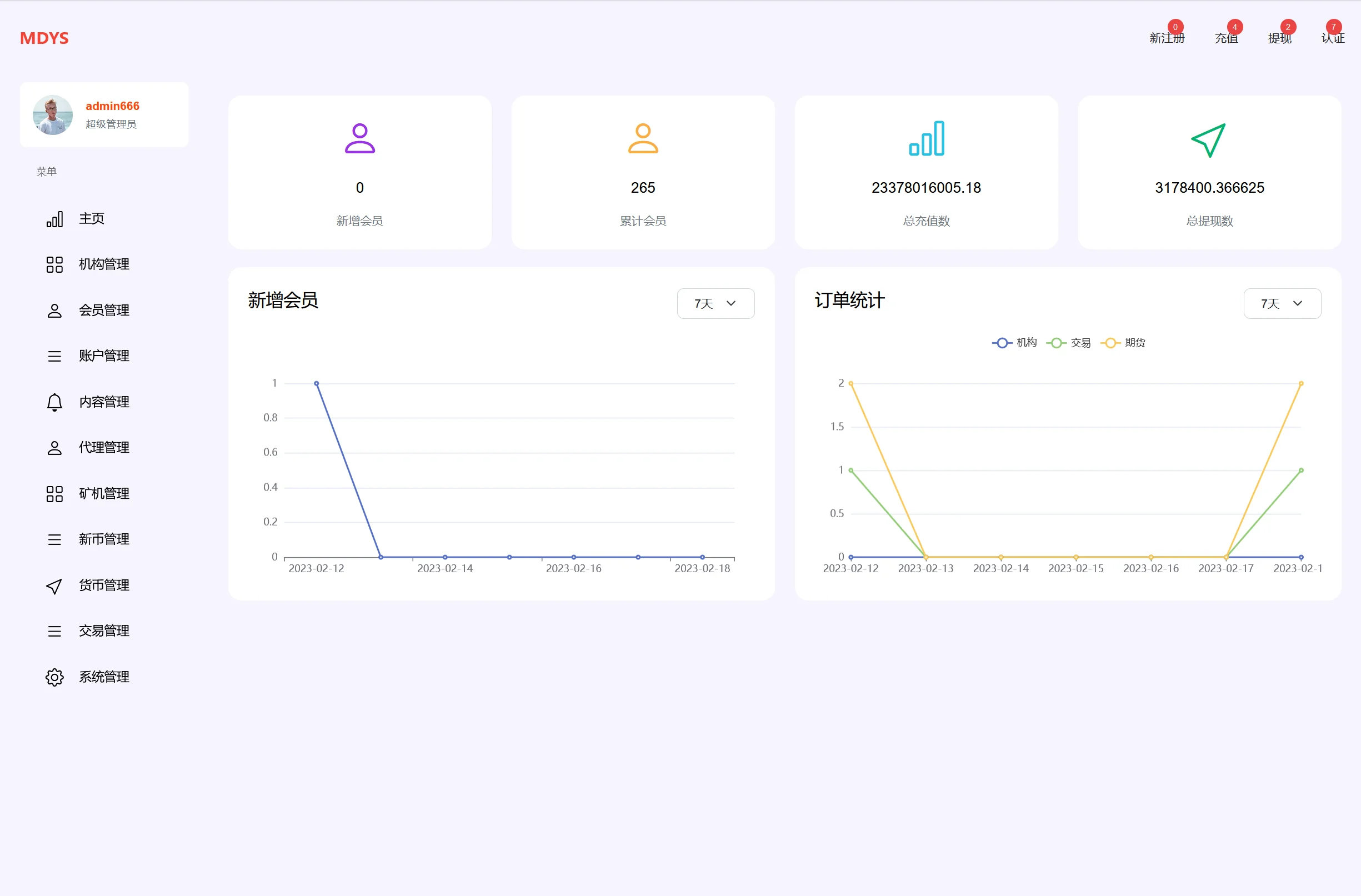1361x896 pixels.
Task: Click the bell icon for 内容管理
Action: point(54,402)
